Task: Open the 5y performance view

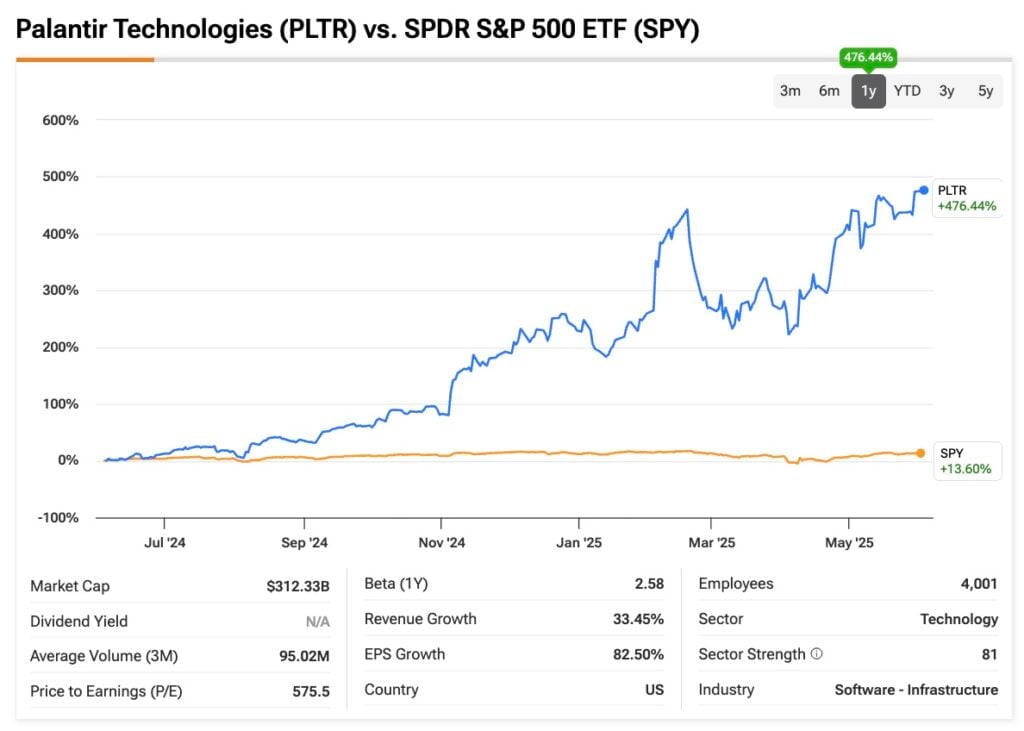Action: [984, 91]
